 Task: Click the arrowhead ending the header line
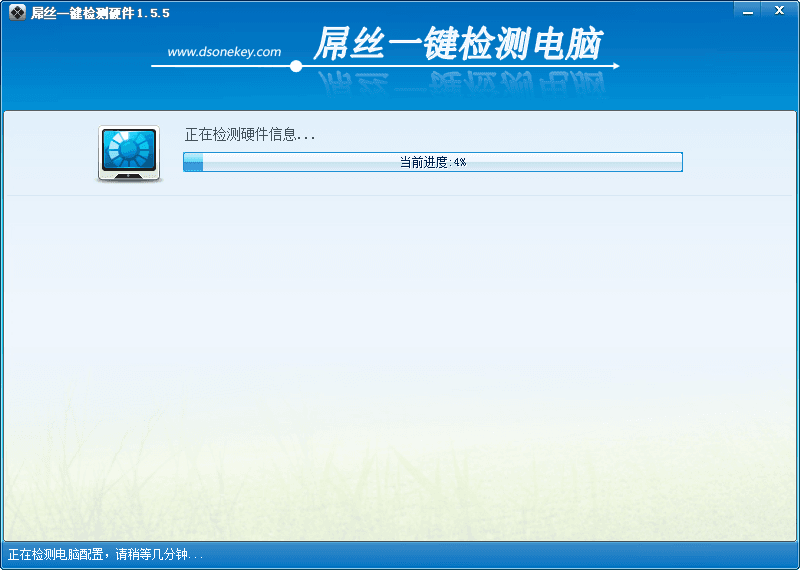(x=616, y=66)
